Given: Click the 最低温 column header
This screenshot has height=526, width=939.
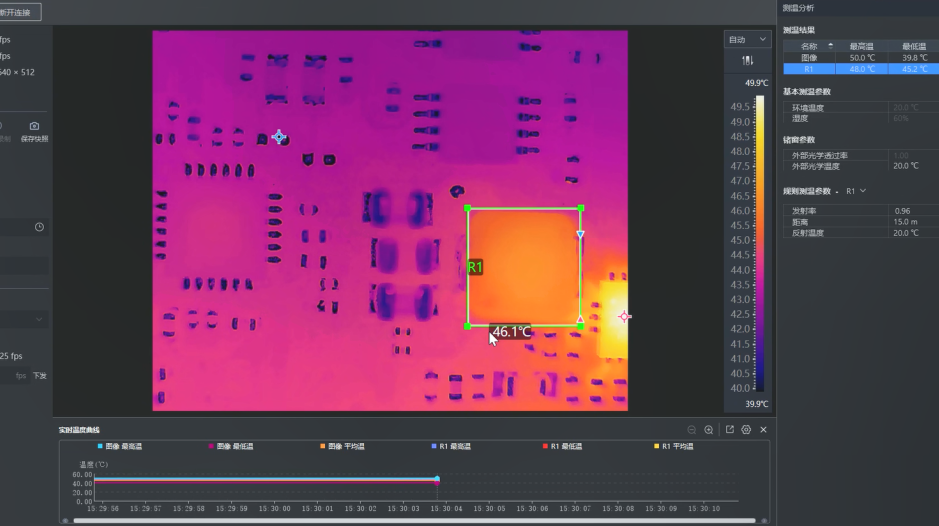Looking at the screenshot, I should tap(914, 46).
